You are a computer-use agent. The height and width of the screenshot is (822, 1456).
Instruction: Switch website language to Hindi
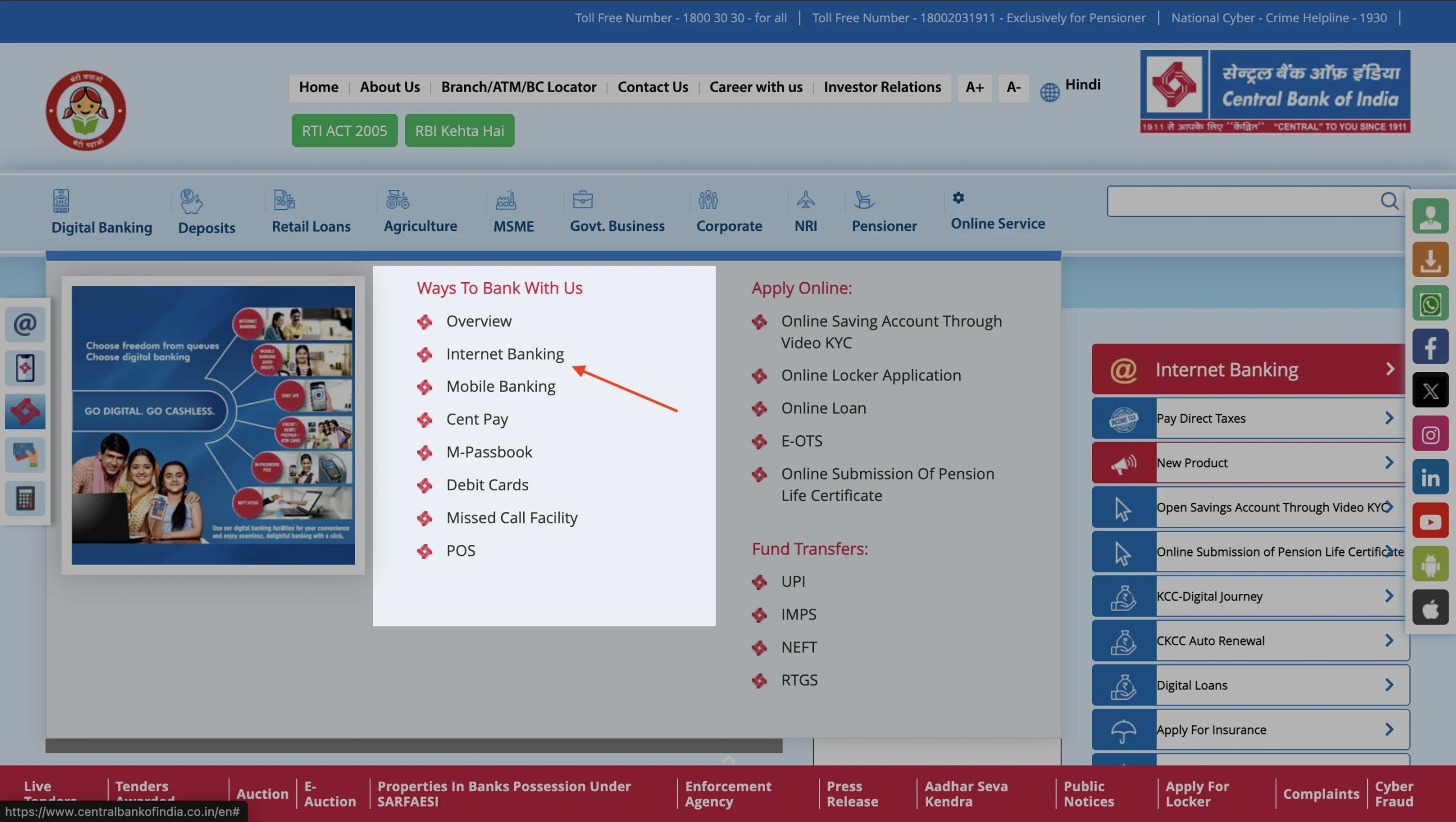1082,85
